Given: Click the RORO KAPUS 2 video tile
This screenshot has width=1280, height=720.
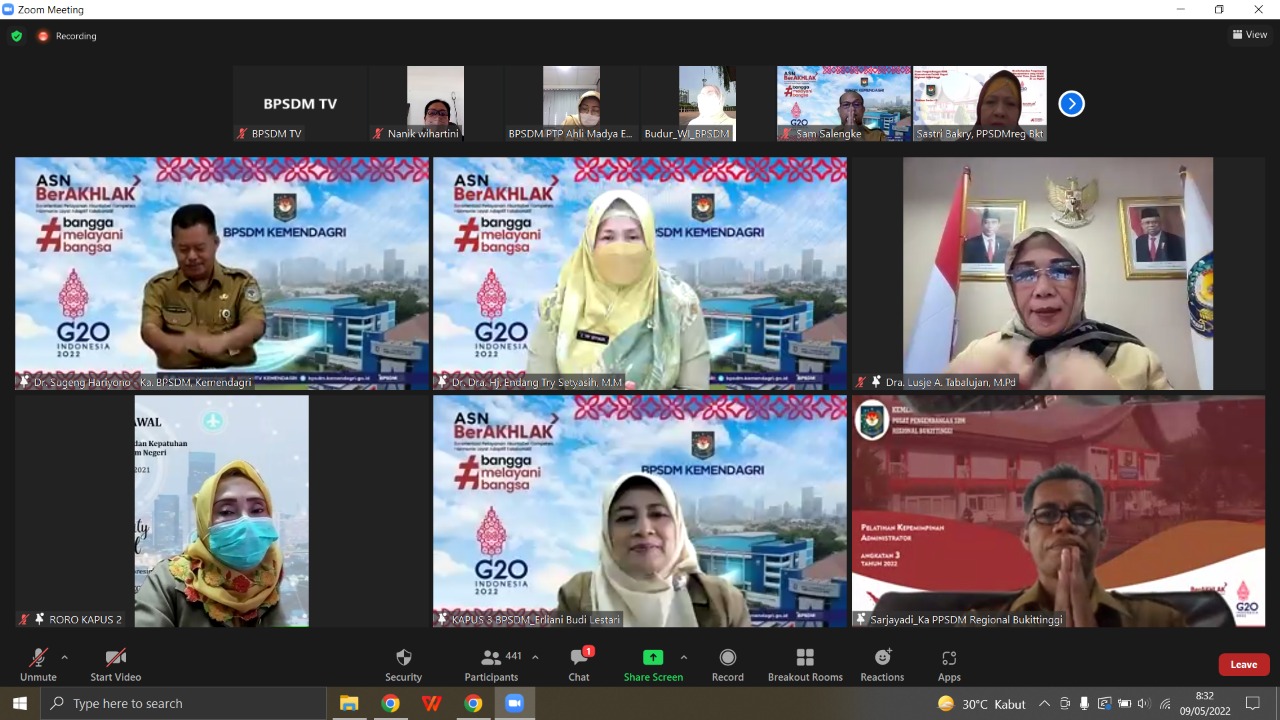Looking at the screenshot, I should tap(222, 511).
